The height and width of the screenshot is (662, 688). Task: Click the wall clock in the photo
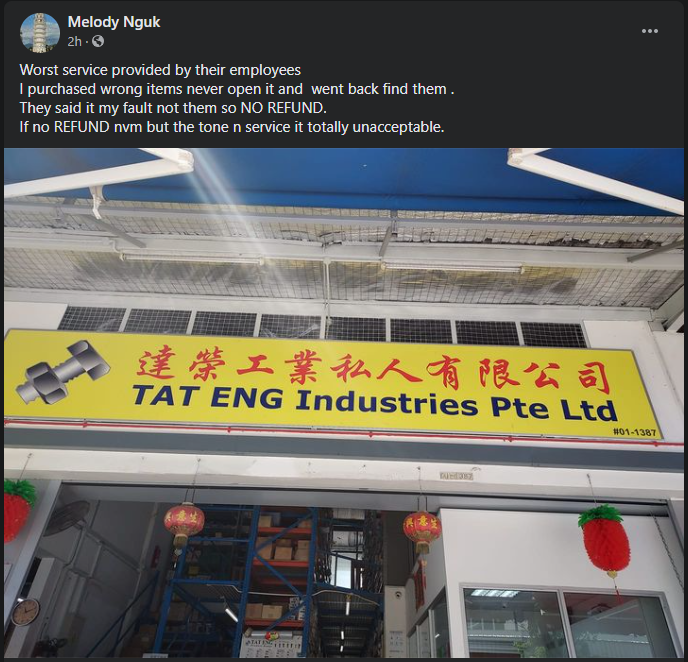tap(25, 612)
